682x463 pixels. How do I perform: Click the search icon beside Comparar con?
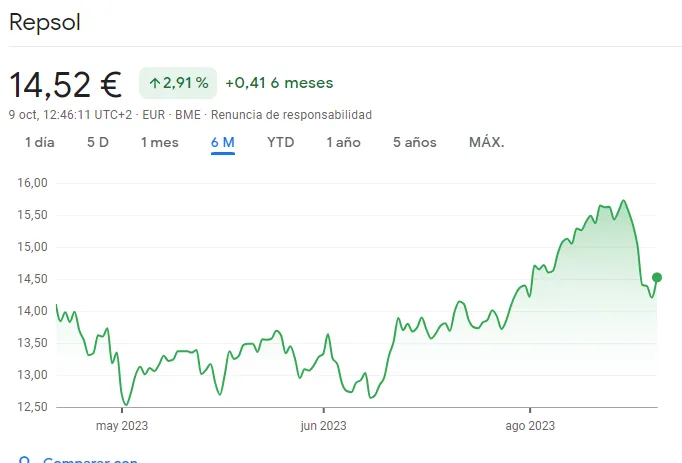point(25,461)
